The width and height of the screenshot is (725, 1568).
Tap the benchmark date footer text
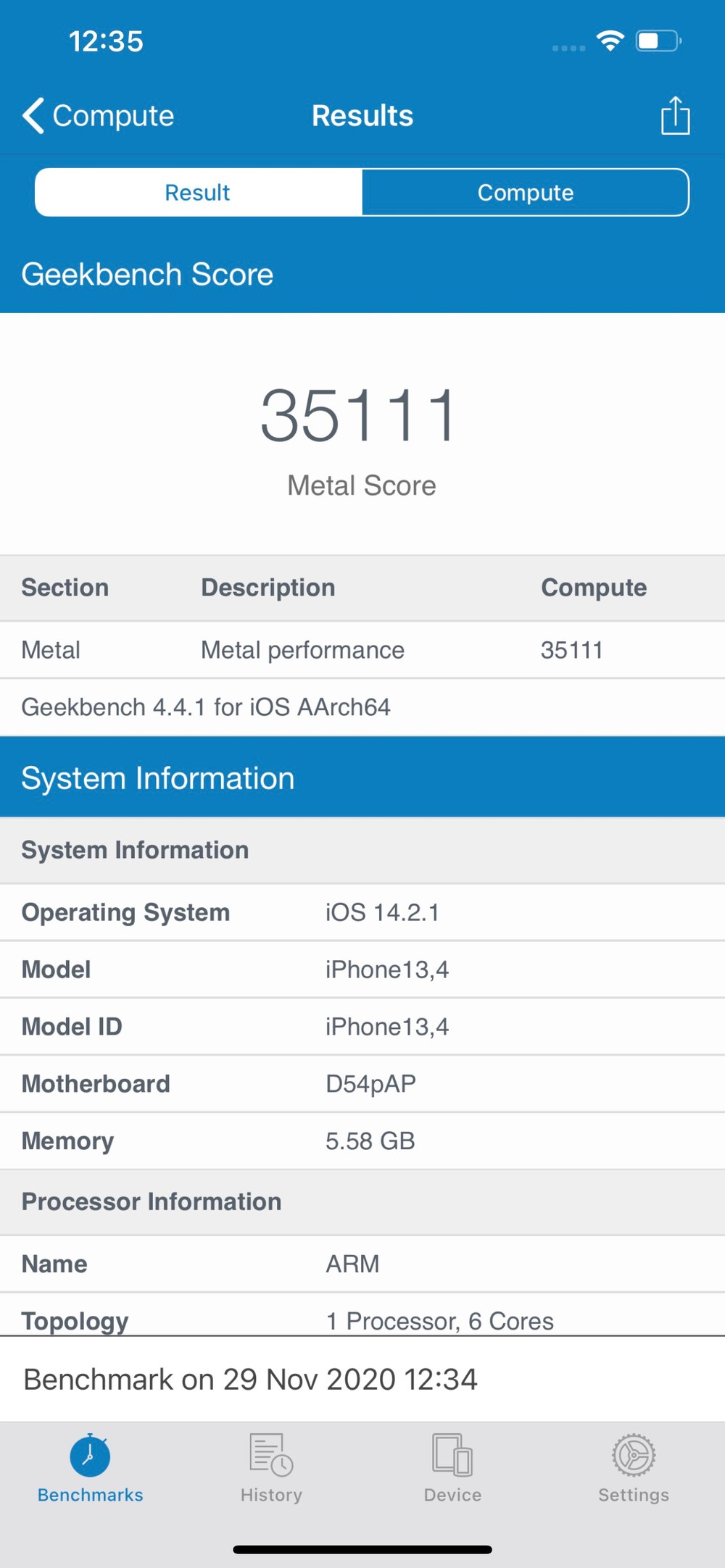pyautogui.click(x=251, y=1380)
